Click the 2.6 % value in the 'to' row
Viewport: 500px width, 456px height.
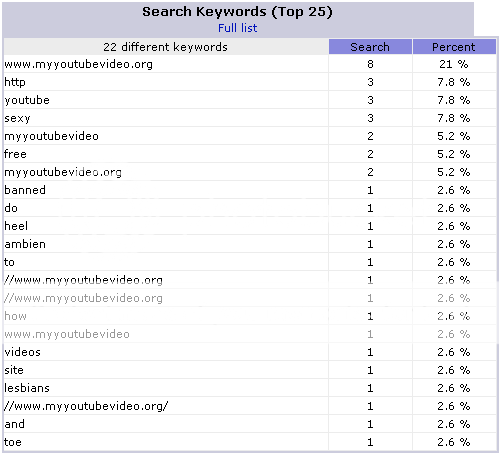click(x=454, y=262)
